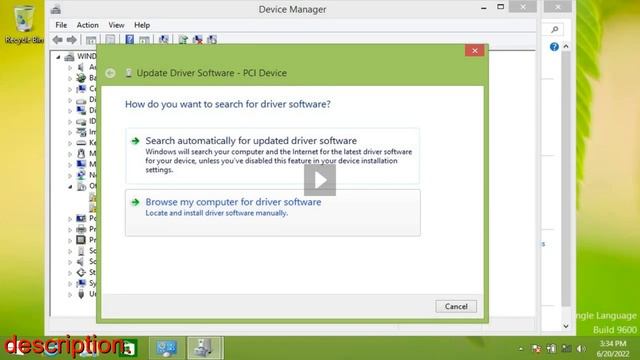Image resolution: width=640 pixels, height=360 pixels.
Task: Open the Action menu
Action: tap(87, 25)
